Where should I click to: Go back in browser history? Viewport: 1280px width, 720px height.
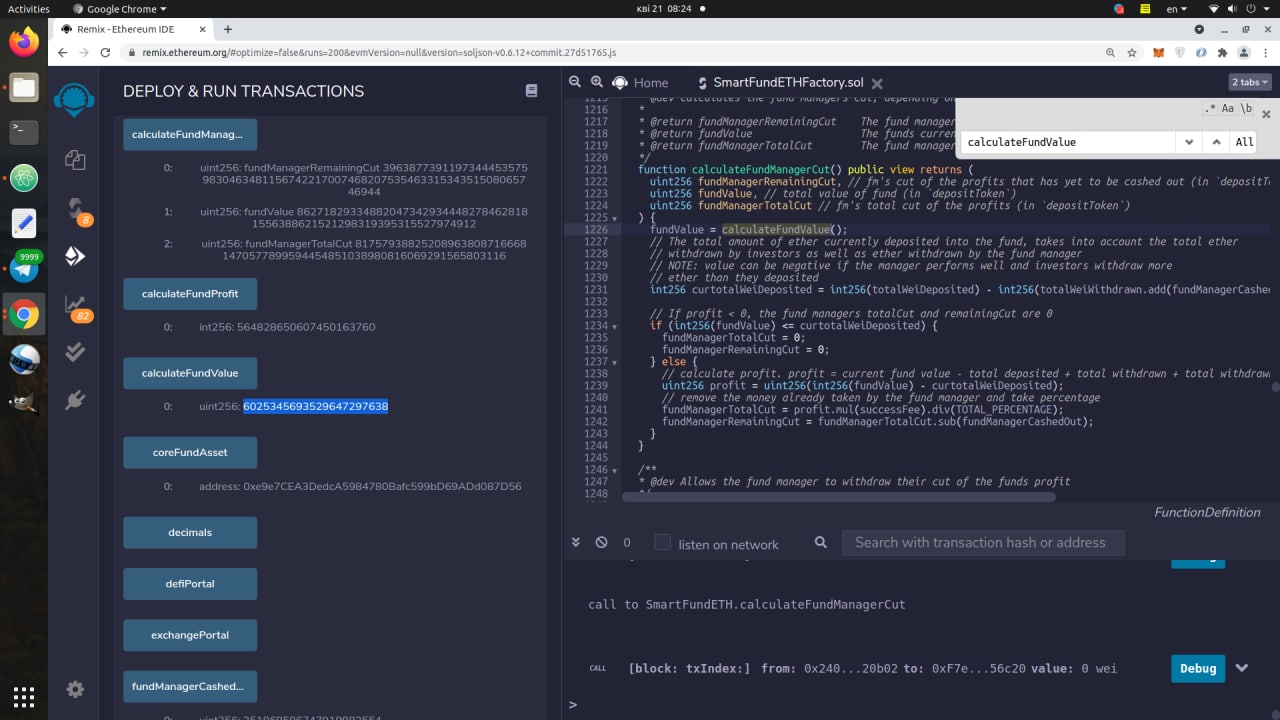[x=62, y=52]
